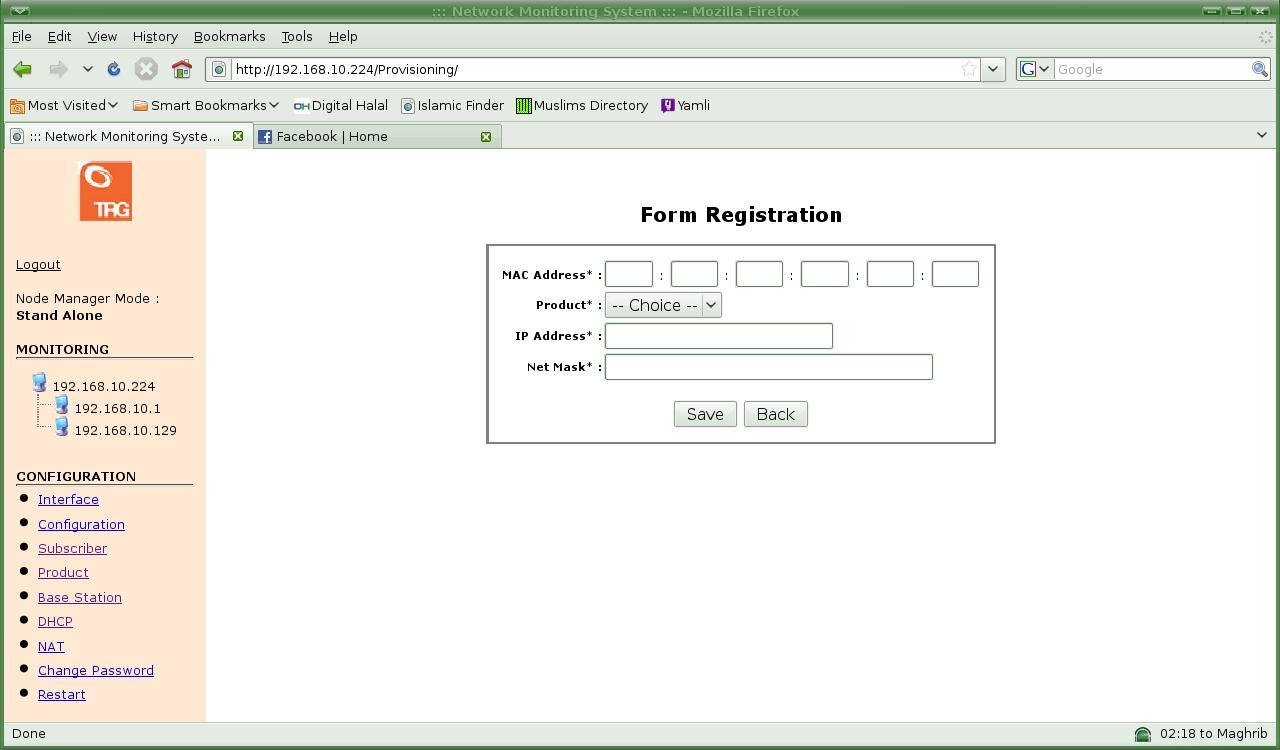Screen dimensions: 1280x750
Task: Click the third MAC Address octet field
Action: tap(759, 274)
